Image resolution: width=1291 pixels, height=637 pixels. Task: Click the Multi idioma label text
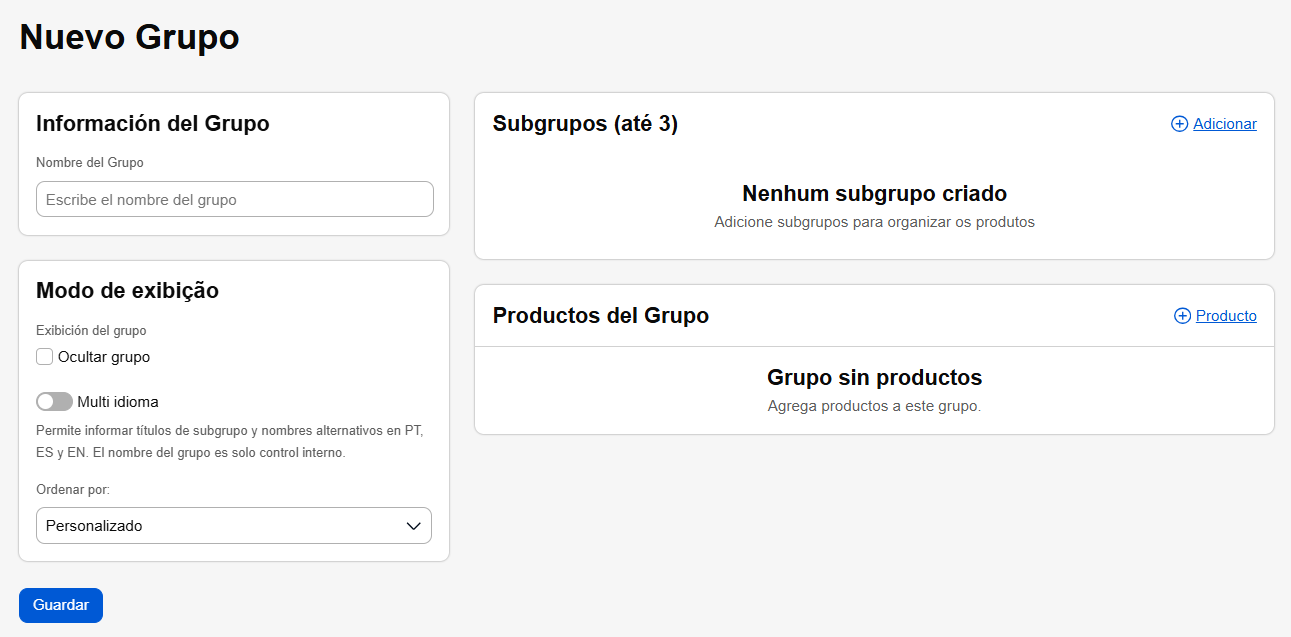point(118,402)
